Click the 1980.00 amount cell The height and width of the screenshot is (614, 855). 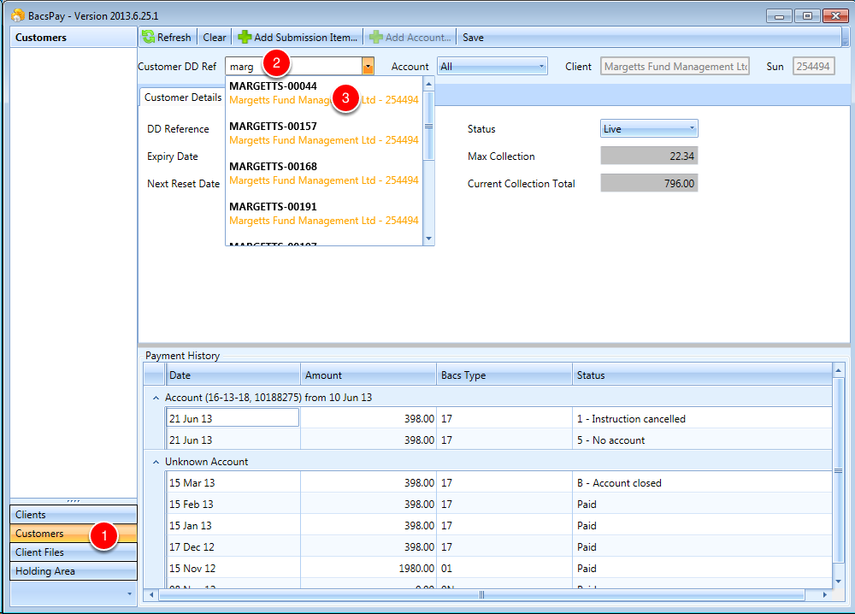click(x=368, y=568)
